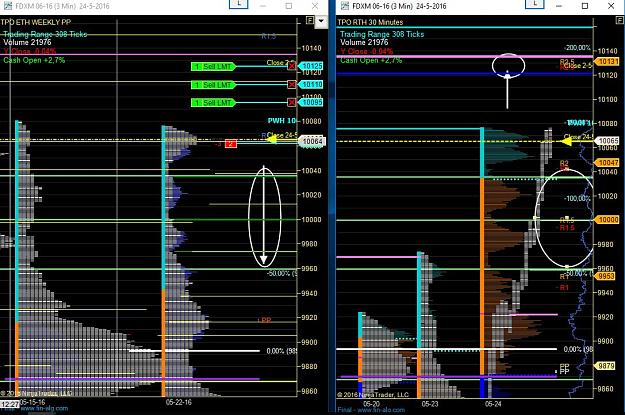The image size is (625, 415).
Task: Click the 12:27 time label in left chart
Action: click(9, 404)
